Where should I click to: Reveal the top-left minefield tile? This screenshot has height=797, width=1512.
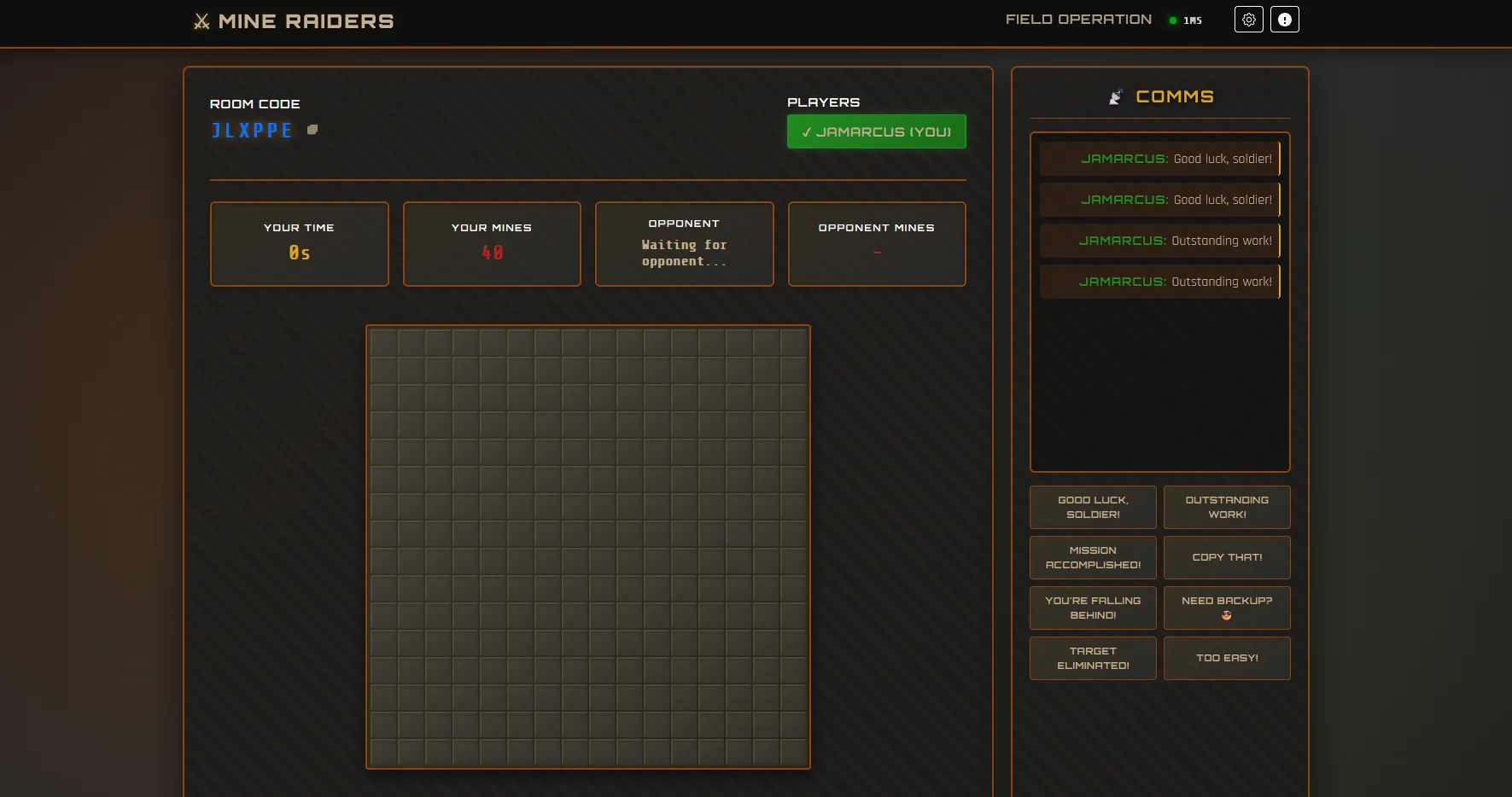tap(384, 343)
